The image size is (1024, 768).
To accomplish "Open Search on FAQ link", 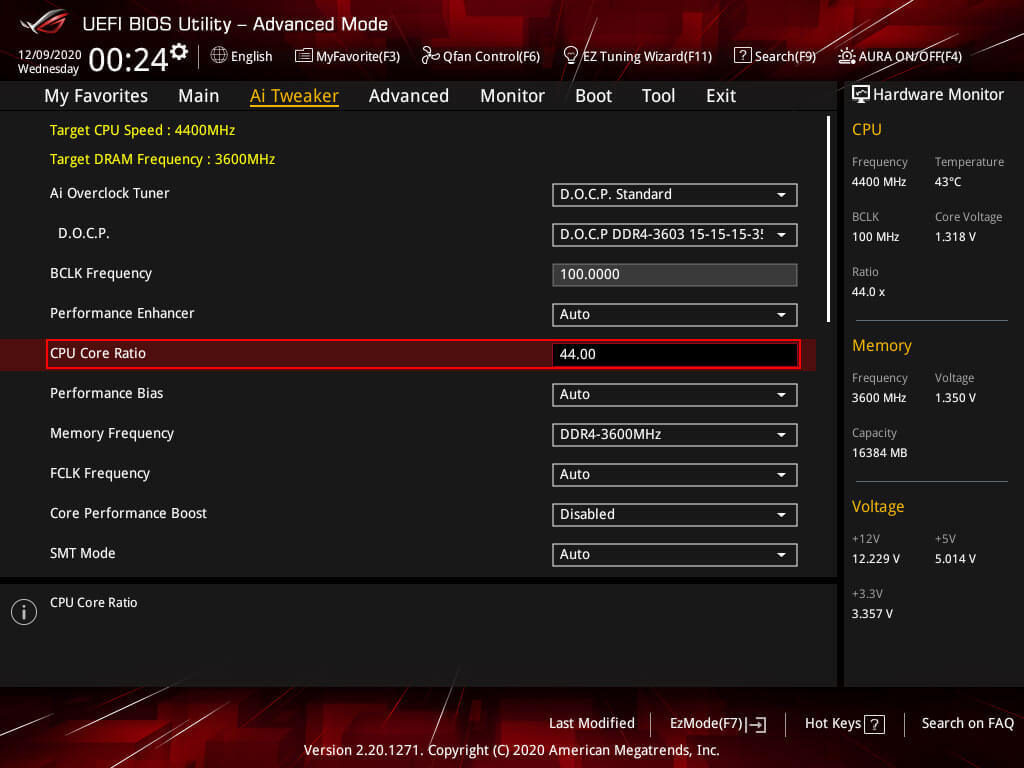I will pyautogui.click(x=968, y=723).
